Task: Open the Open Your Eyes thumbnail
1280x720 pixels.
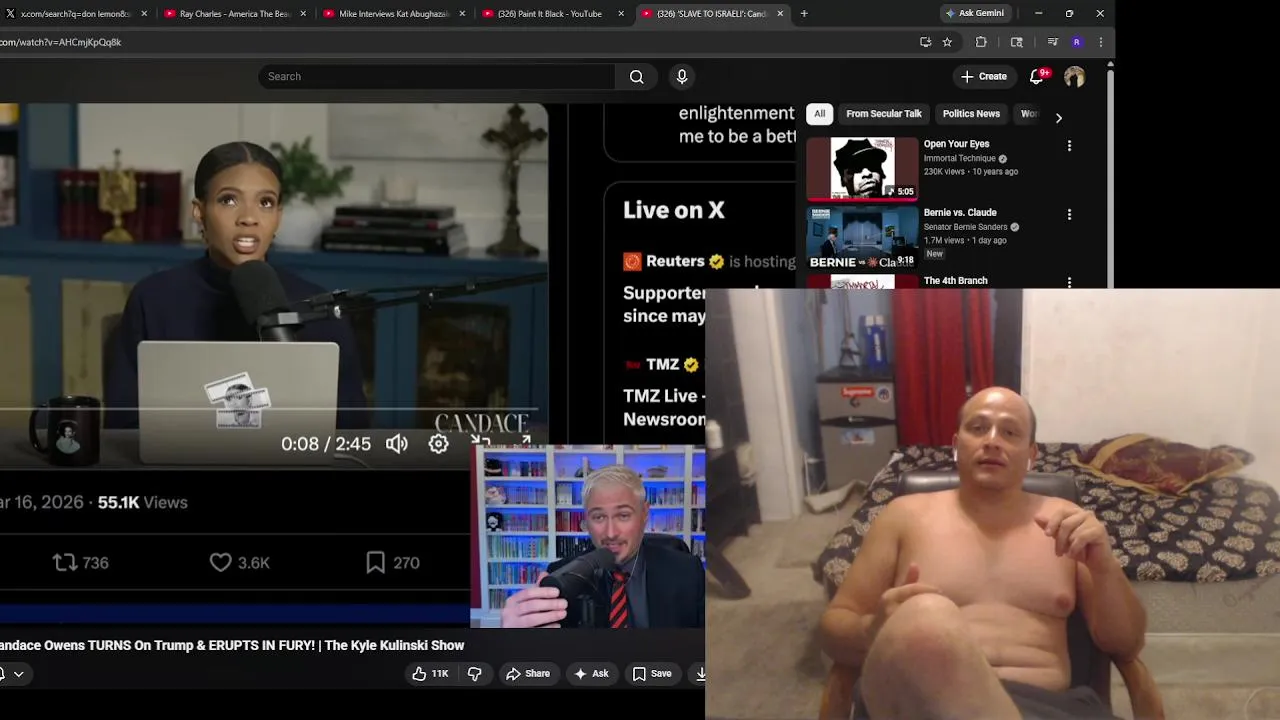Action: tap(862, 168)
